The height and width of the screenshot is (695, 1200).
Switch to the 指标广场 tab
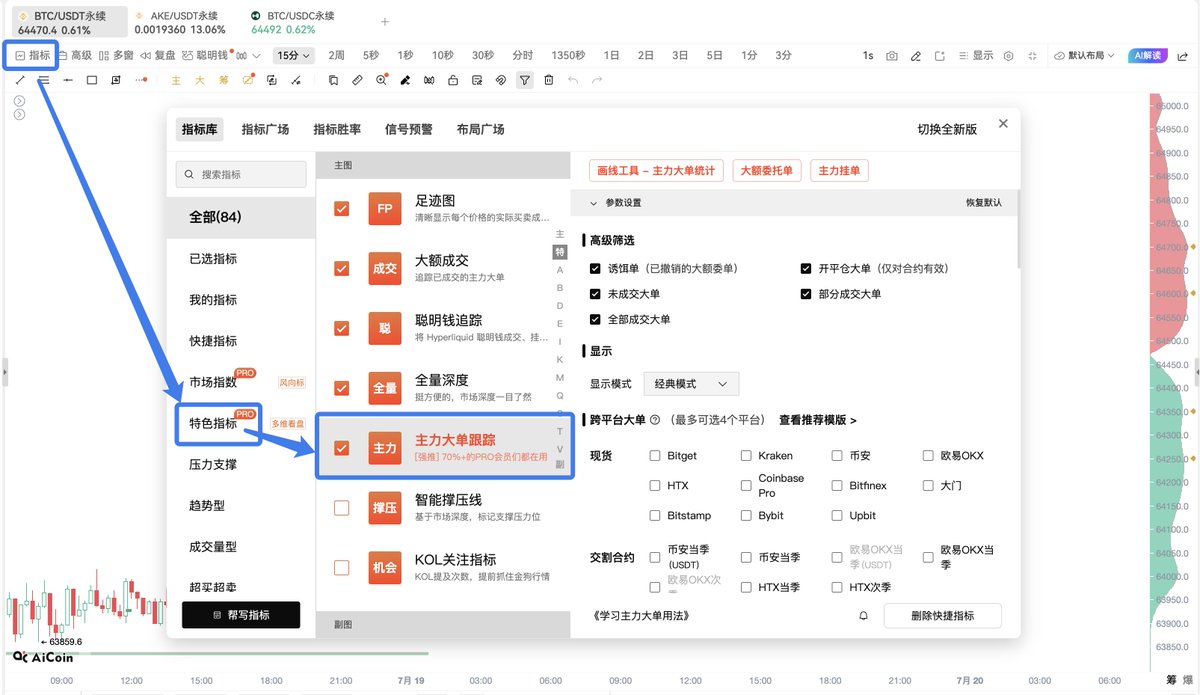pyautogui.click(x=265, y=129)
